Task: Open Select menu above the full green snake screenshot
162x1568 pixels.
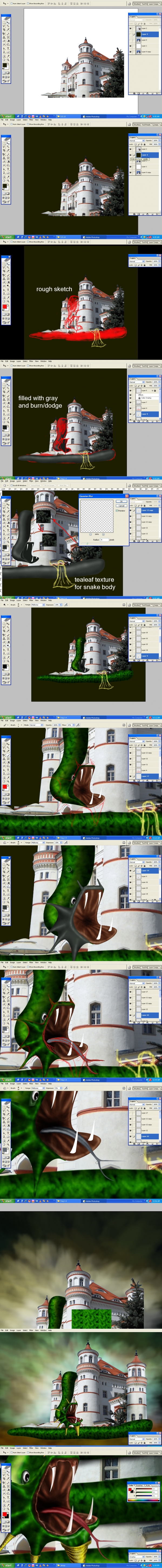Action: point(25,600)
